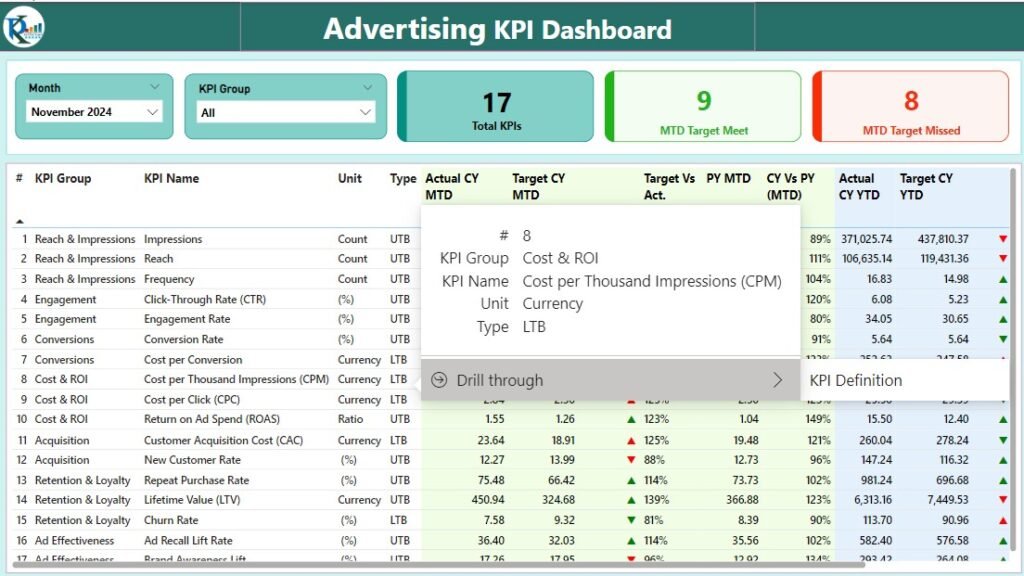Open the KPI Group dropdown showing All

pyautogui.click(x=283, y=110)
